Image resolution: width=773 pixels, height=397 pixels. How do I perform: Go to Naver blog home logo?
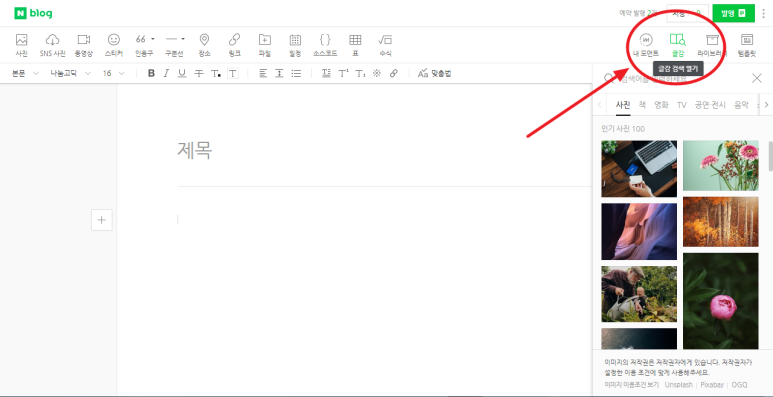tap(34, 13)
